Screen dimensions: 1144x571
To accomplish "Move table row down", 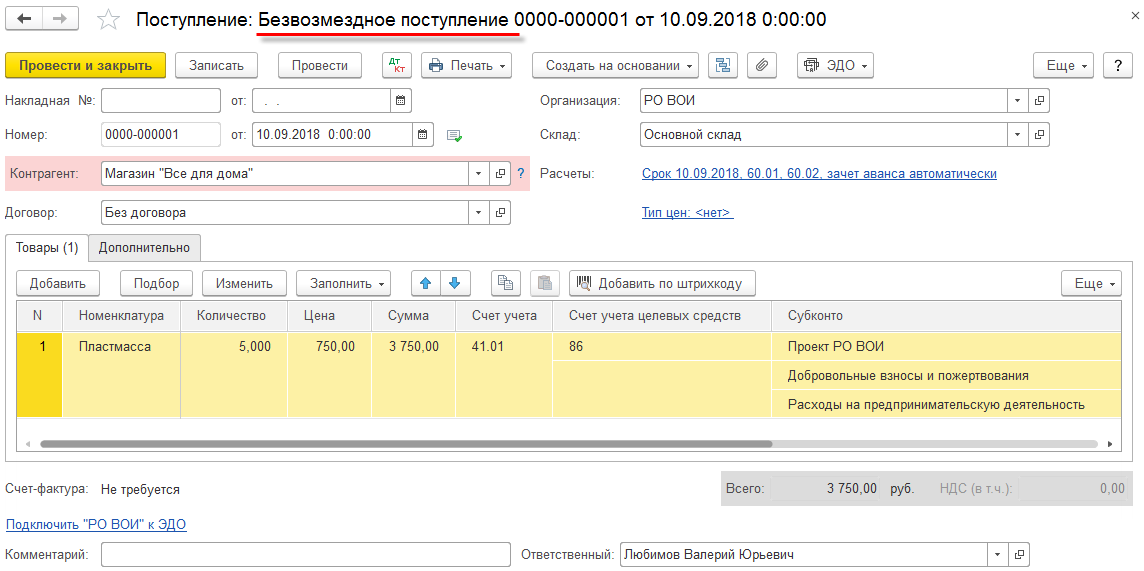I will [x=455, y=283].
